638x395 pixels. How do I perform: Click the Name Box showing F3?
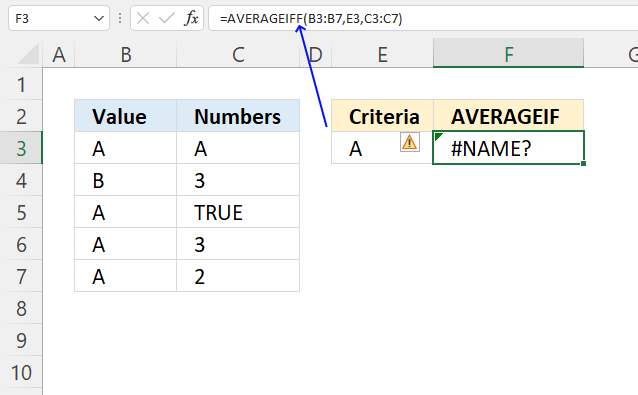point(59,18)
